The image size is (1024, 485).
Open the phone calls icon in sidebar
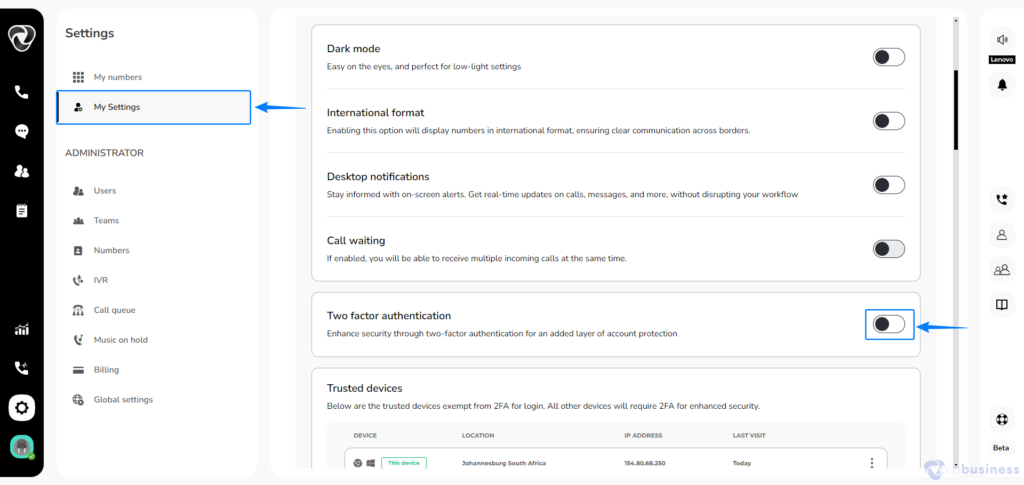click(x=22, y=92)
